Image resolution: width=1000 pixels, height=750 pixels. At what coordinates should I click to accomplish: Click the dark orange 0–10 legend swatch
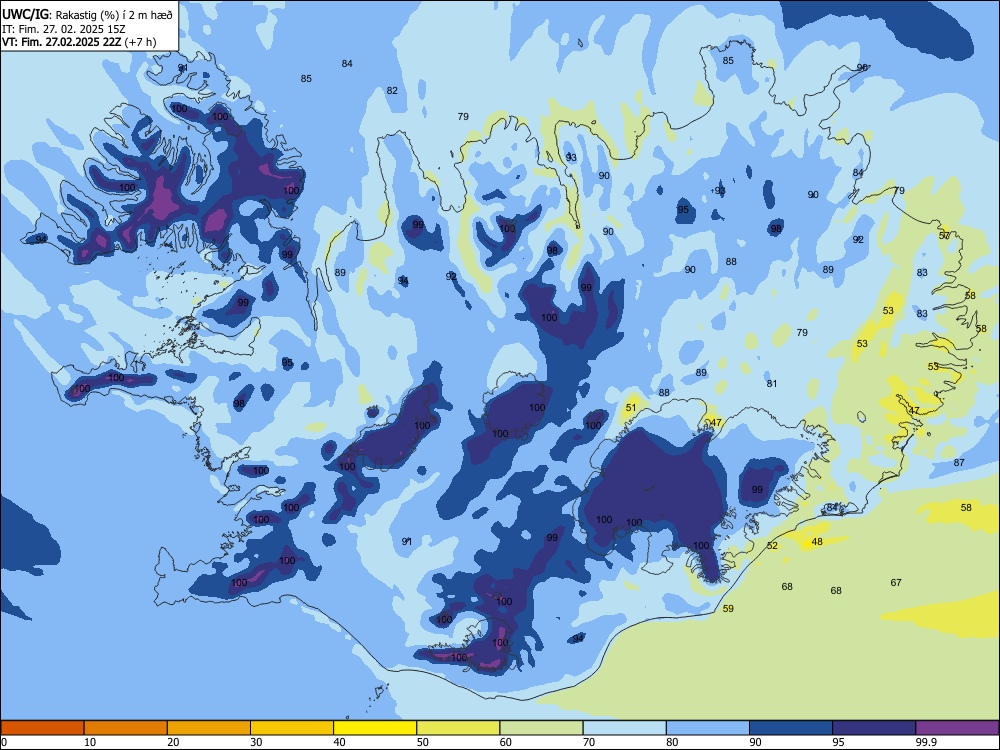42,728
